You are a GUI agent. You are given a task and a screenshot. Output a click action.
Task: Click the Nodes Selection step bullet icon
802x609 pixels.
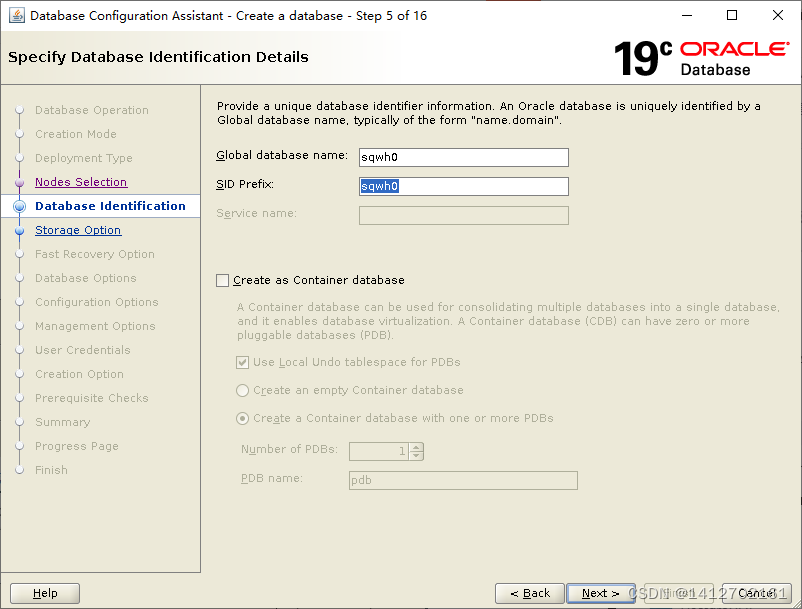tap(19, 182)
